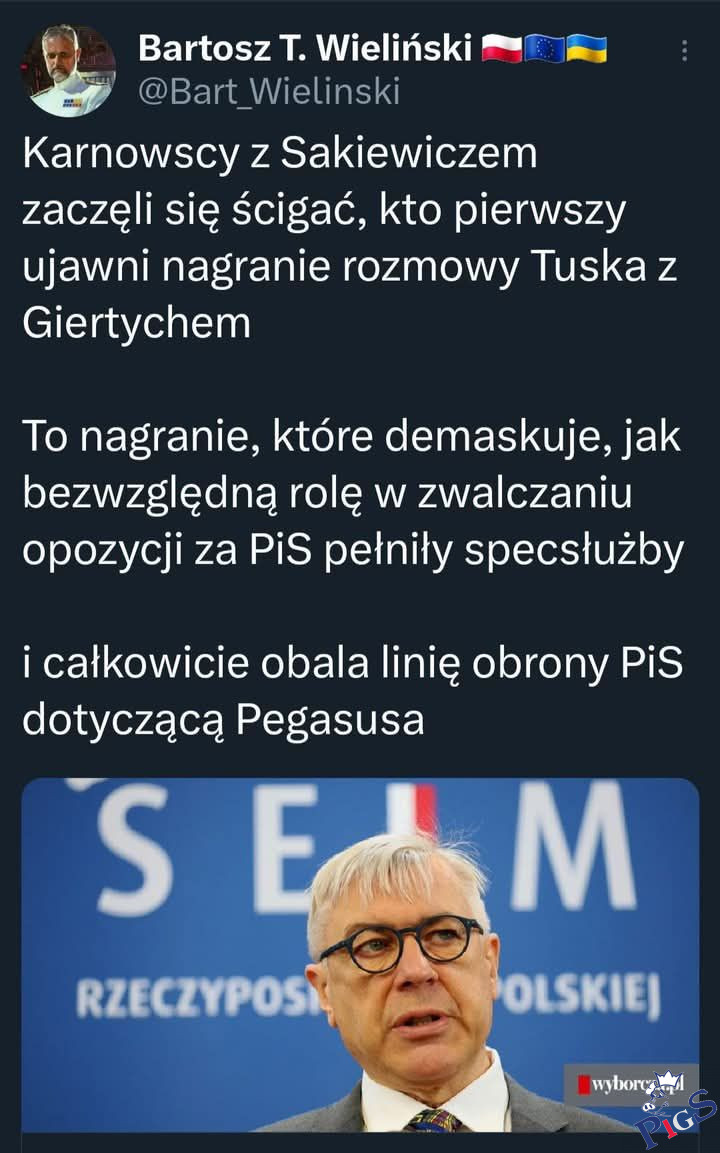This screenshot has height=1153, width=720.
Task: Click the wyborcza.pl logo badge on the photo
Action: (x=630, y=1083)
